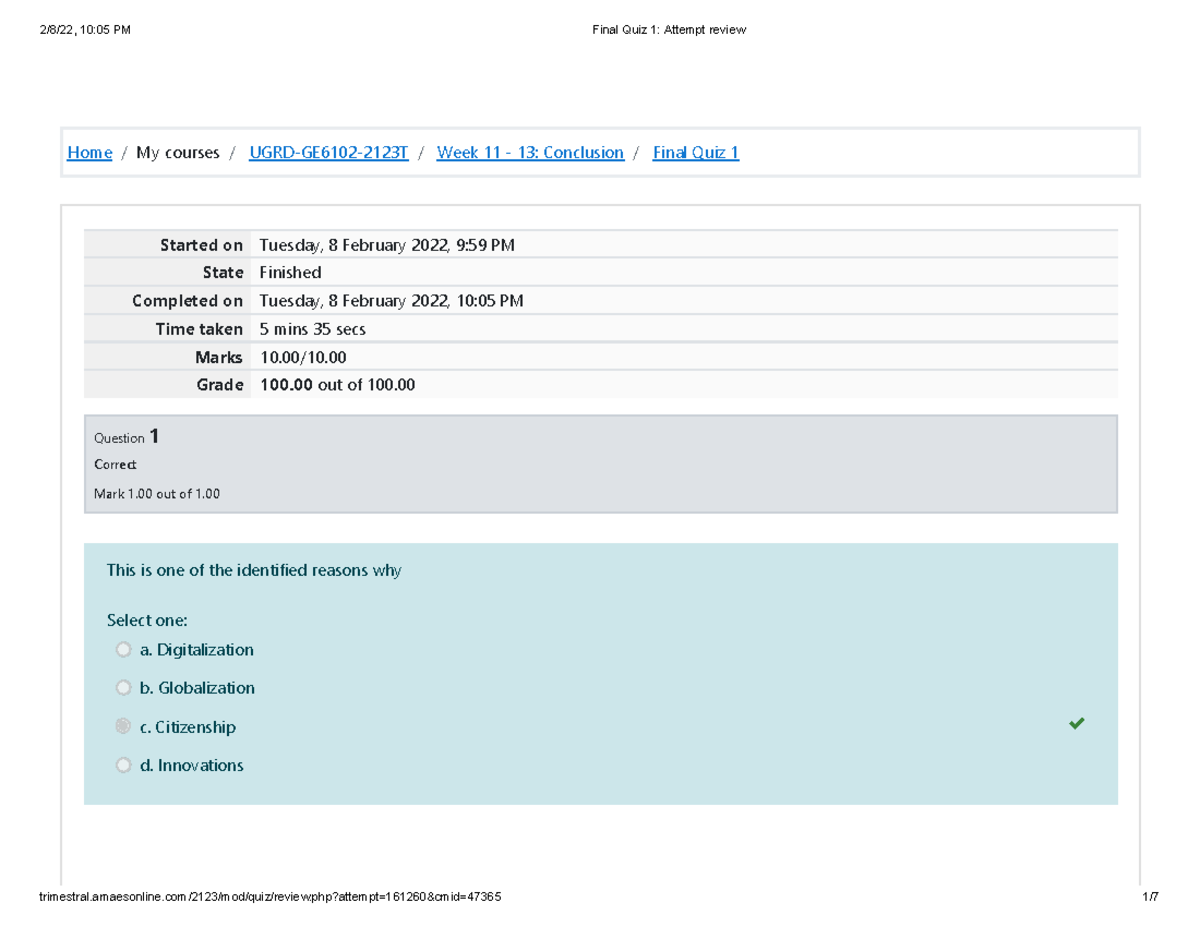Click the Final Quiz 1 breadcrumb

(x=695, y=152)
